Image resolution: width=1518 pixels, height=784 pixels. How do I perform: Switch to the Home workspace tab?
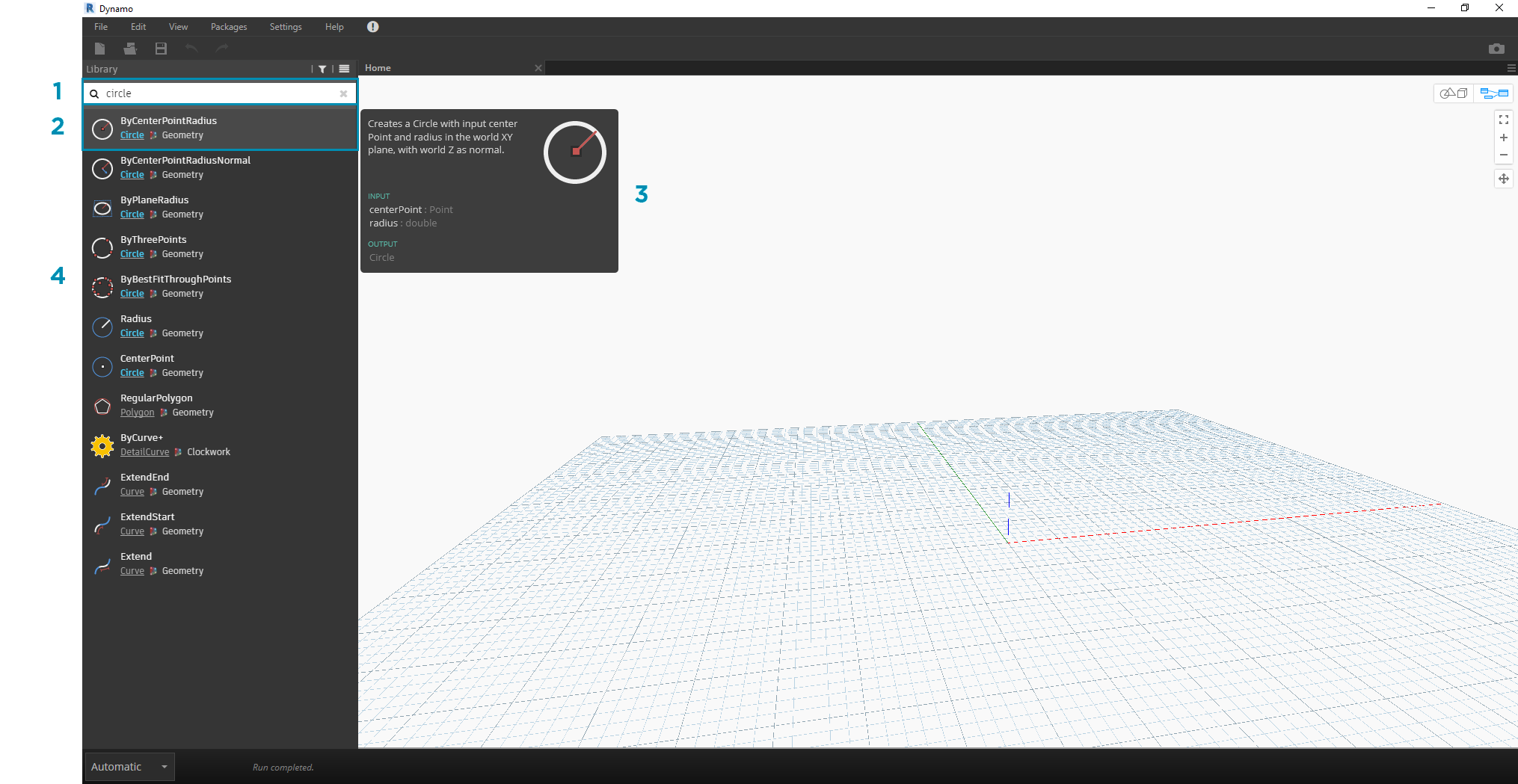point(378,68)
